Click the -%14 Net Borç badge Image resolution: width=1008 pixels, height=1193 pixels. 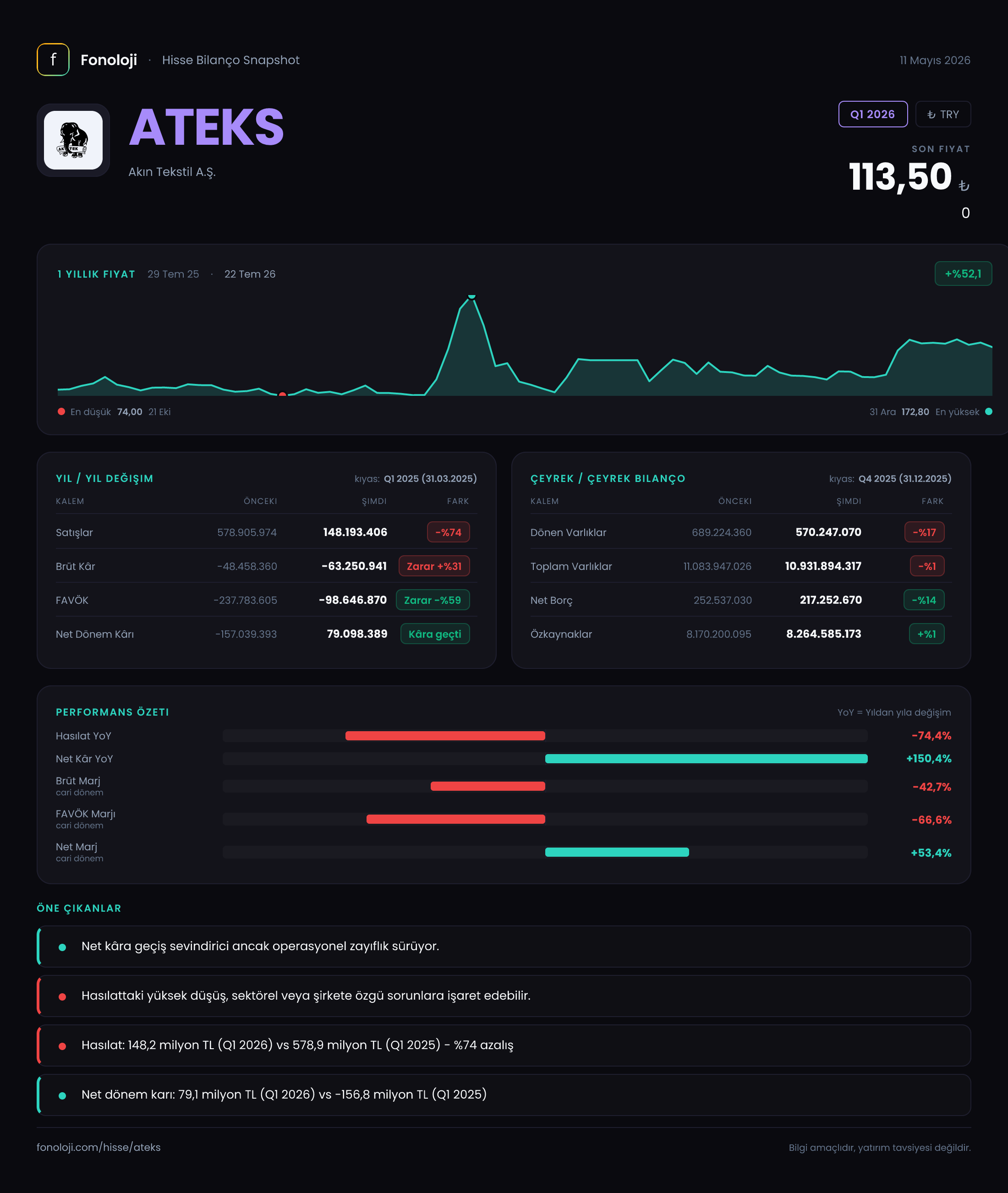click(x=923, y=600)
